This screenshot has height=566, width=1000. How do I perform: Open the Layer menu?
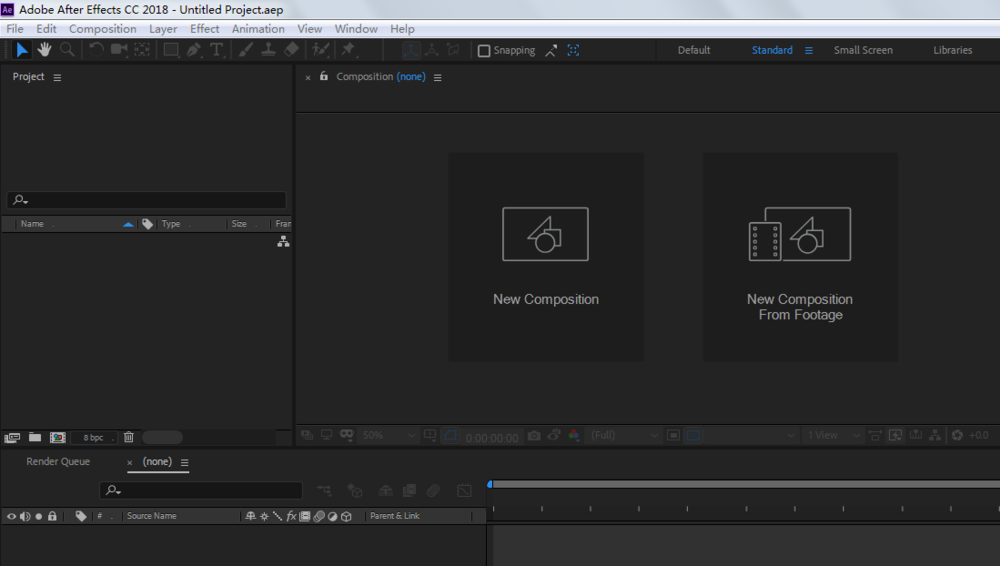click(163, 29)
